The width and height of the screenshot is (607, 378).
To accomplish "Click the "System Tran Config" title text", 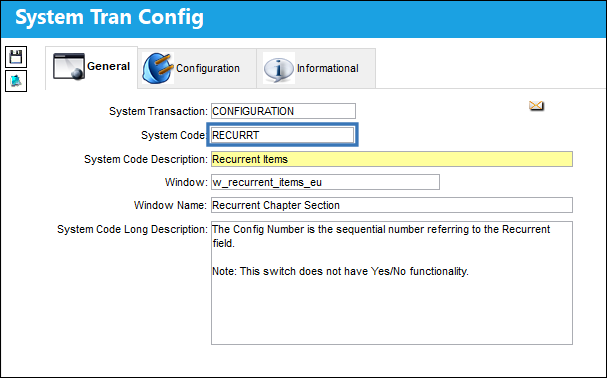I will [109, 17].
